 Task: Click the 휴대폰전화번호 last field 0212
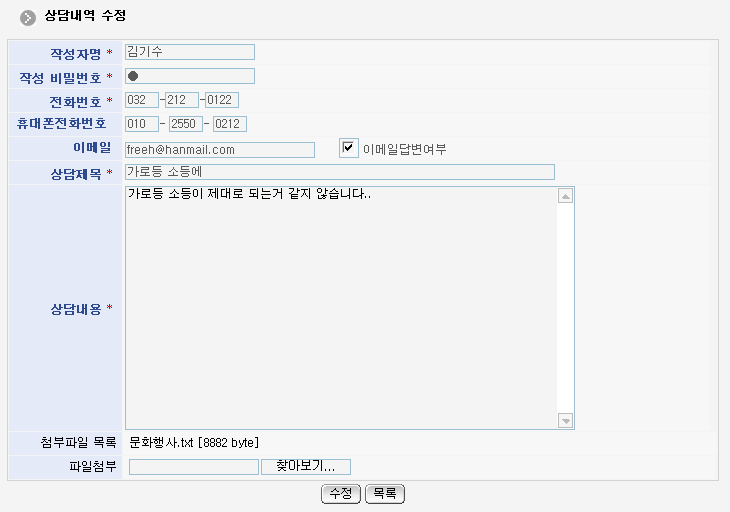point(229,124)
